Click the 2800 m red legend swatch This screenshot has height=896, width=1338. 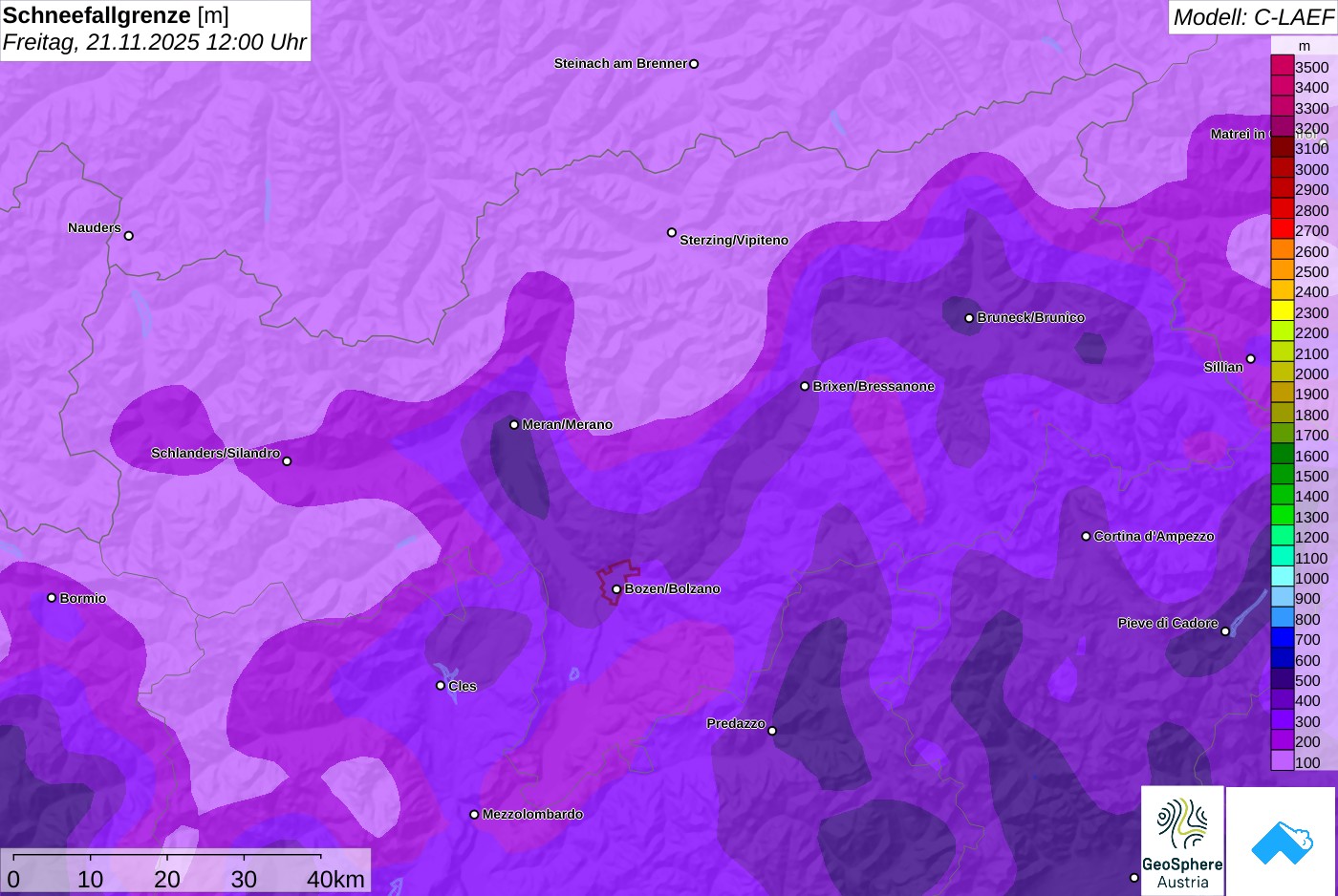point(1282,209)
